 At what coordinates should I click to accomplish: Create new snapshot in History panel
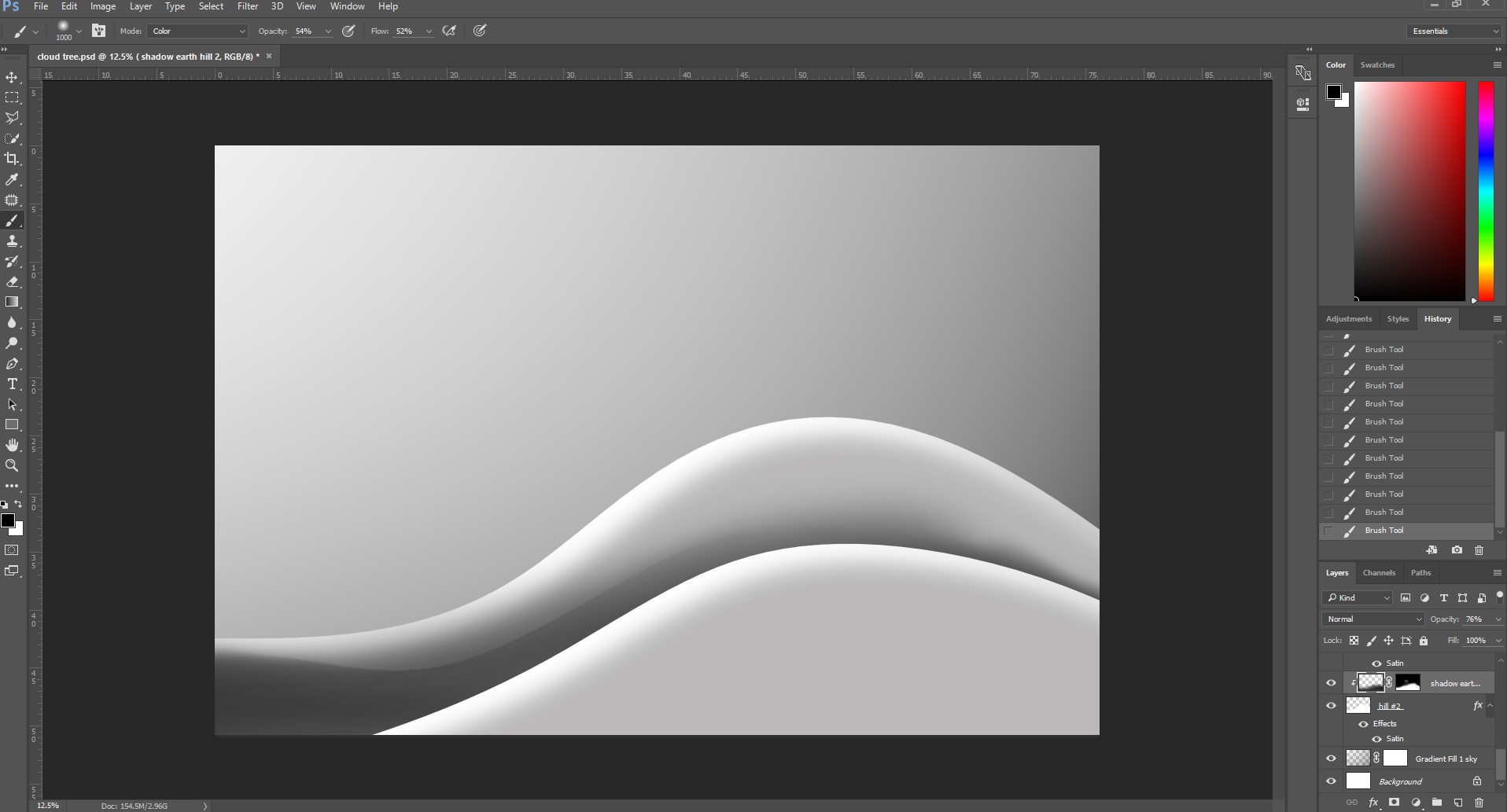[1457, 550]
